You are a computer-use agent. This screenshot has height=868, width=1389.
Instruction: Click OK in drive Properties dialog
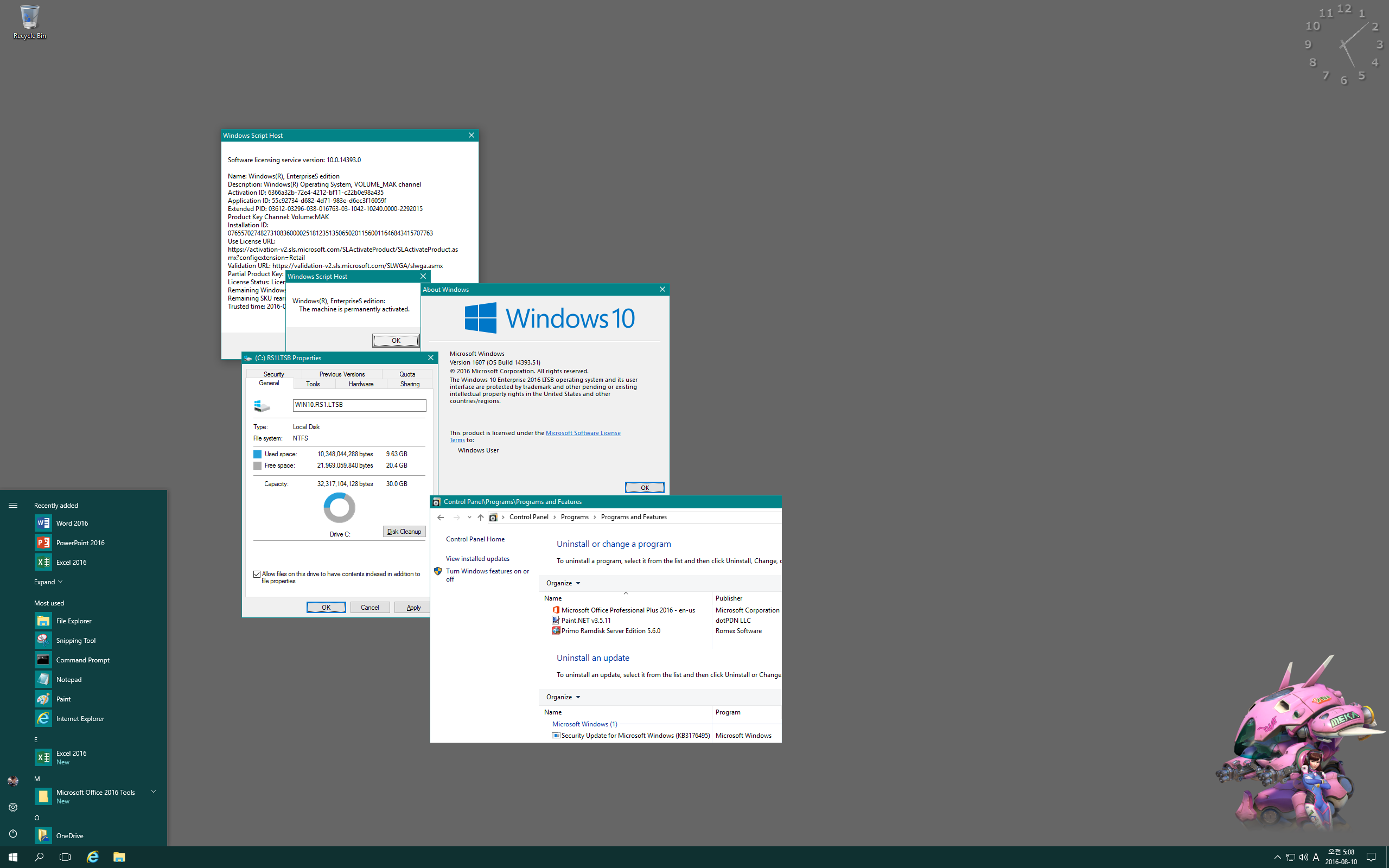coord(326,608)
